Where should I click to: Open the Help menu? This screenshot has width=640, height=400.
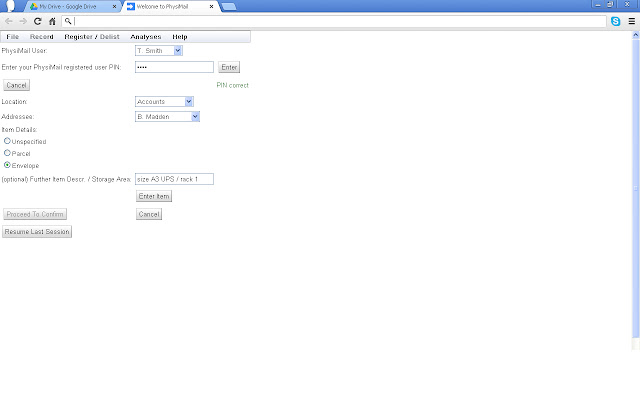[x=180, y=37]
